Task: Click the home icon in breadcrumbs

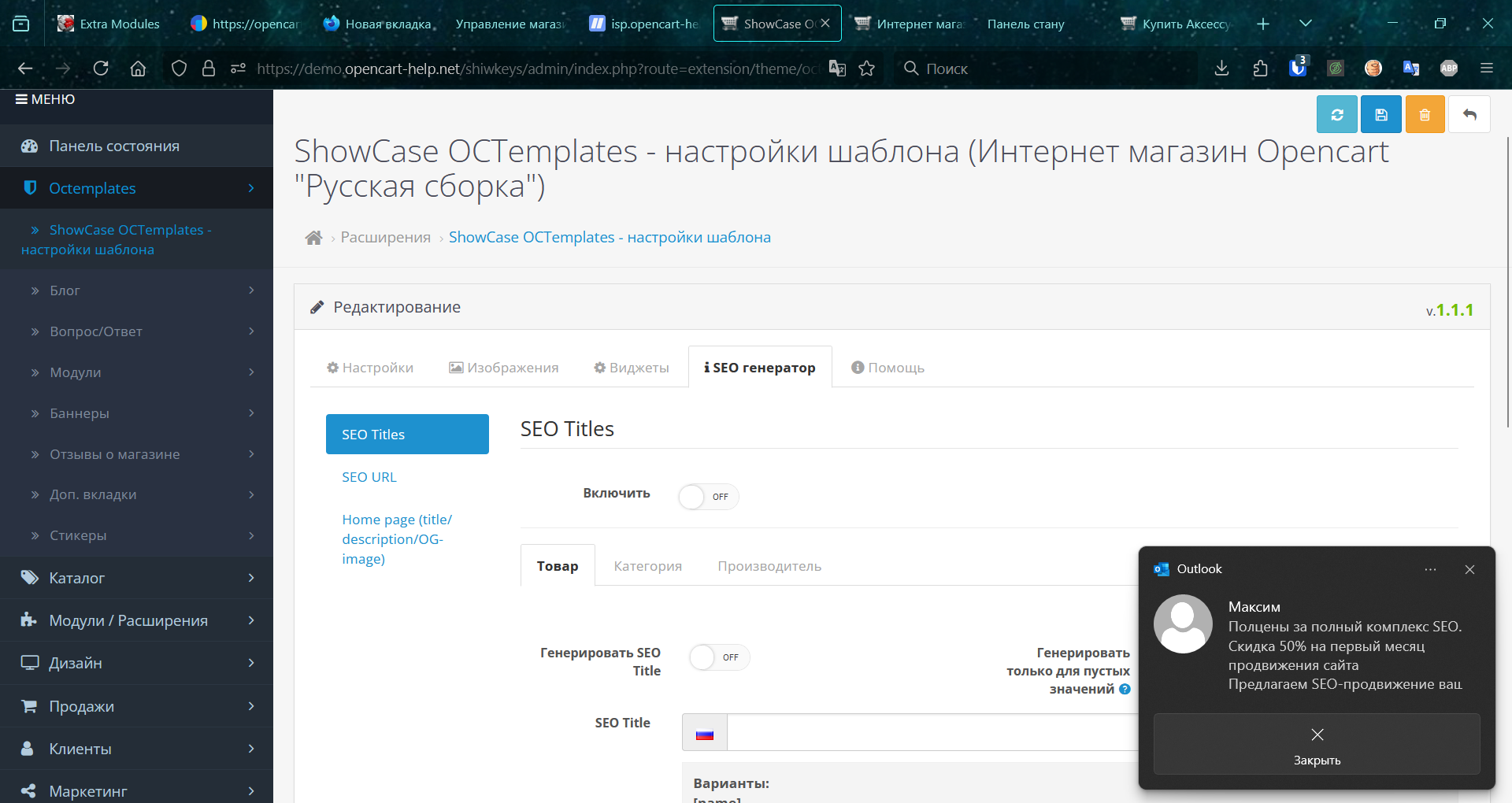Action: point(313,238)
